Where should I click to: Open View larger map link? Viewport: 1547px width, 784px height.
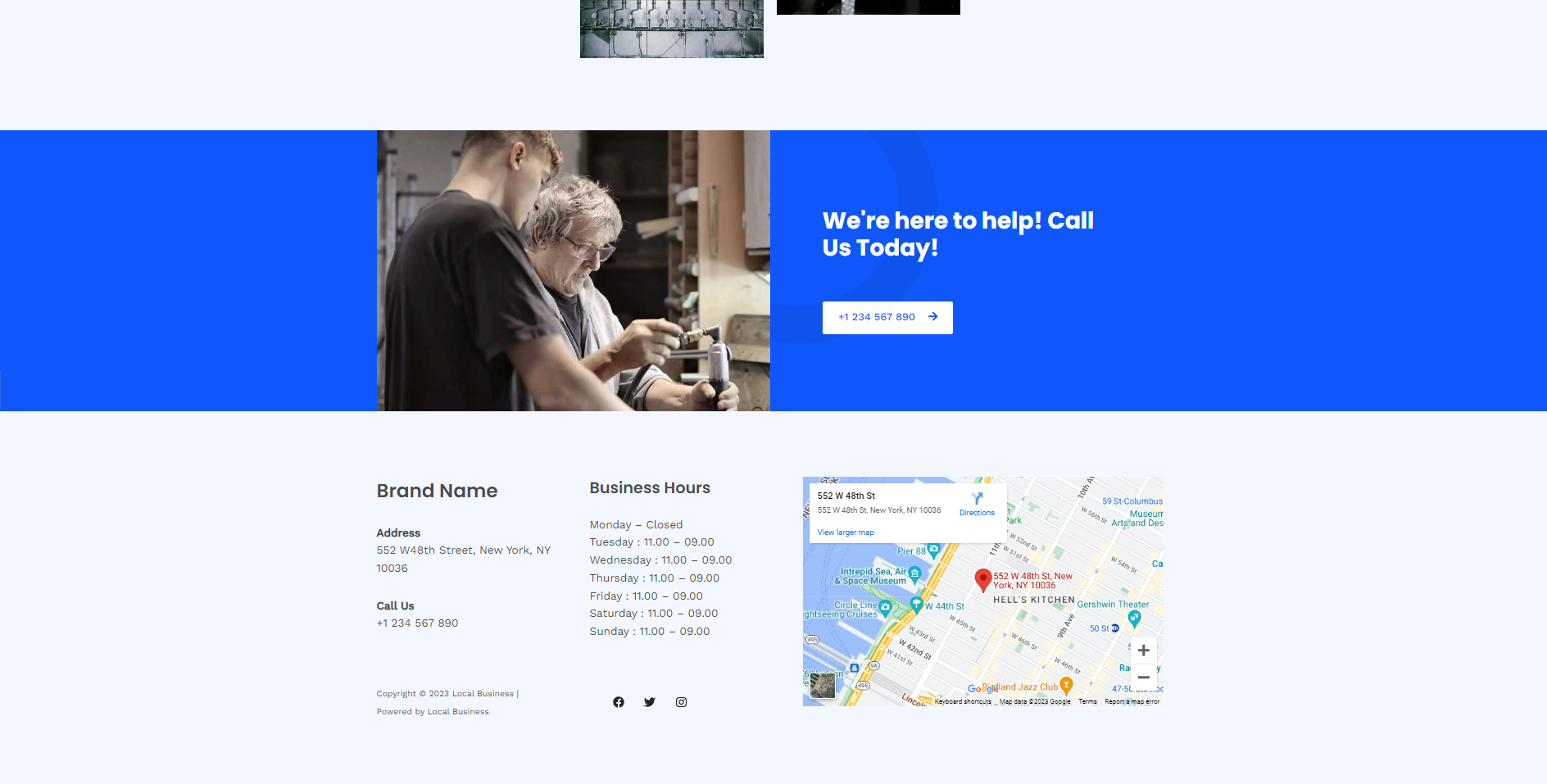(x=846, y=532)
